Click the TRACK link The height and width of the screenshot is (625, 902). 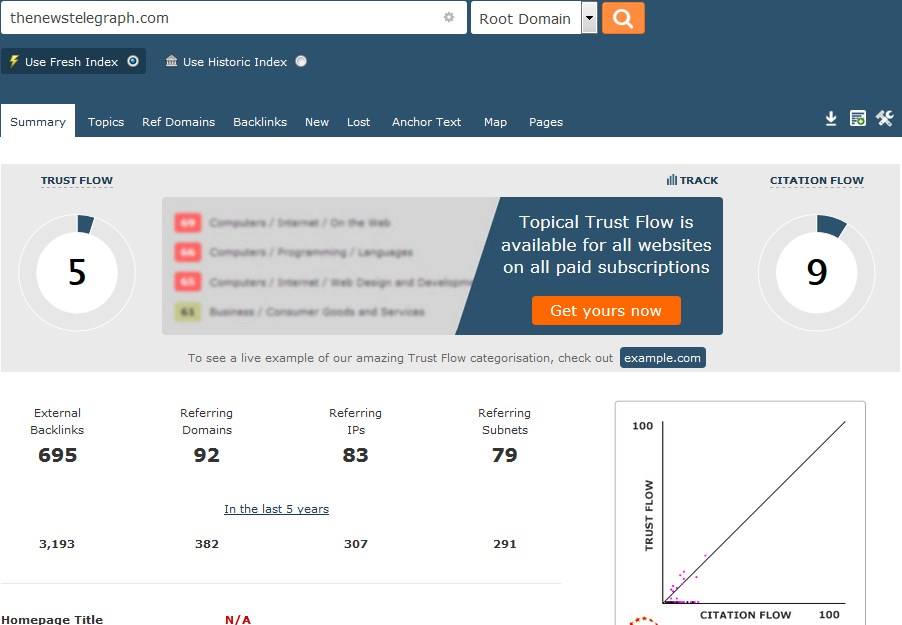coord(692,180)
